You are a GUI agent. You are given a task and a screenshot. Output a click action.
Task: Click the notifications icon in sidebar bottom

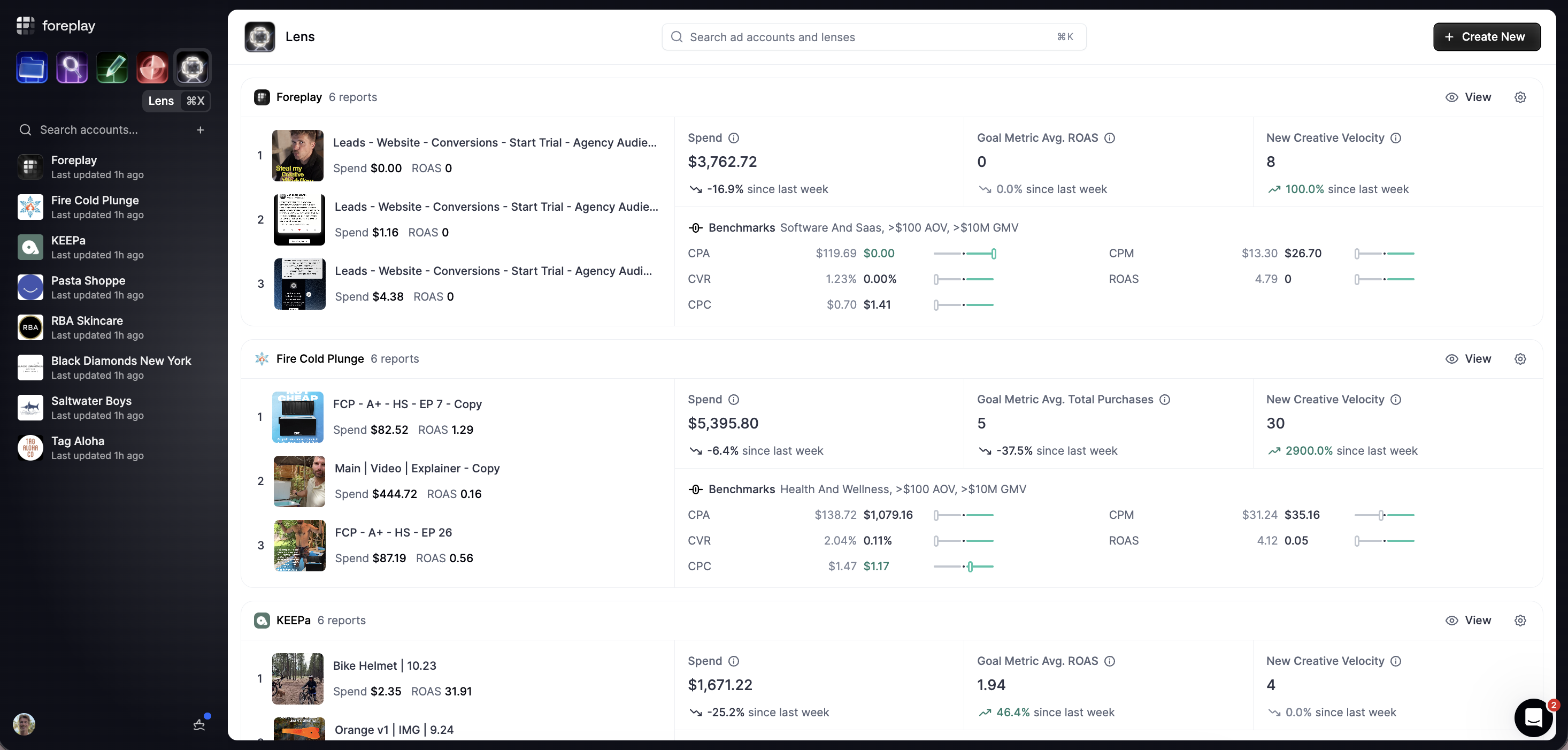tap(199, 724)
